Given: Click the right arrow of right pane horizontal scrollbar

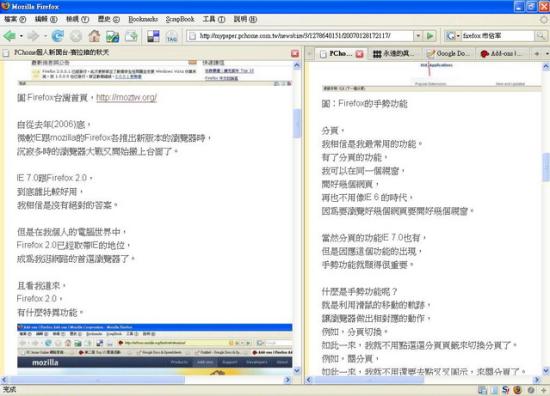Looking at the screenshot, I should point(537,380).
